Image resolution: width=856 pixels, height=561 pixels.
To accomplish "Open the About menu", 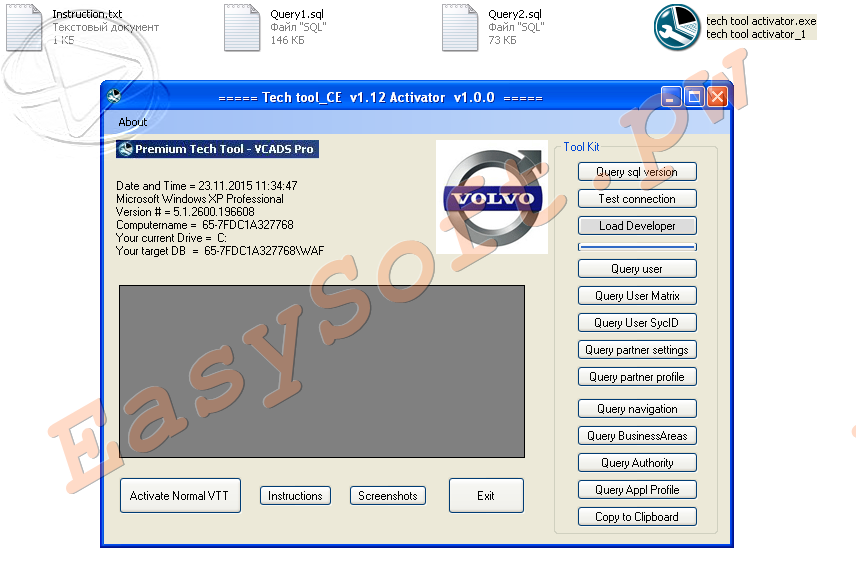I will pyautogui.click(x=133, y=122).
